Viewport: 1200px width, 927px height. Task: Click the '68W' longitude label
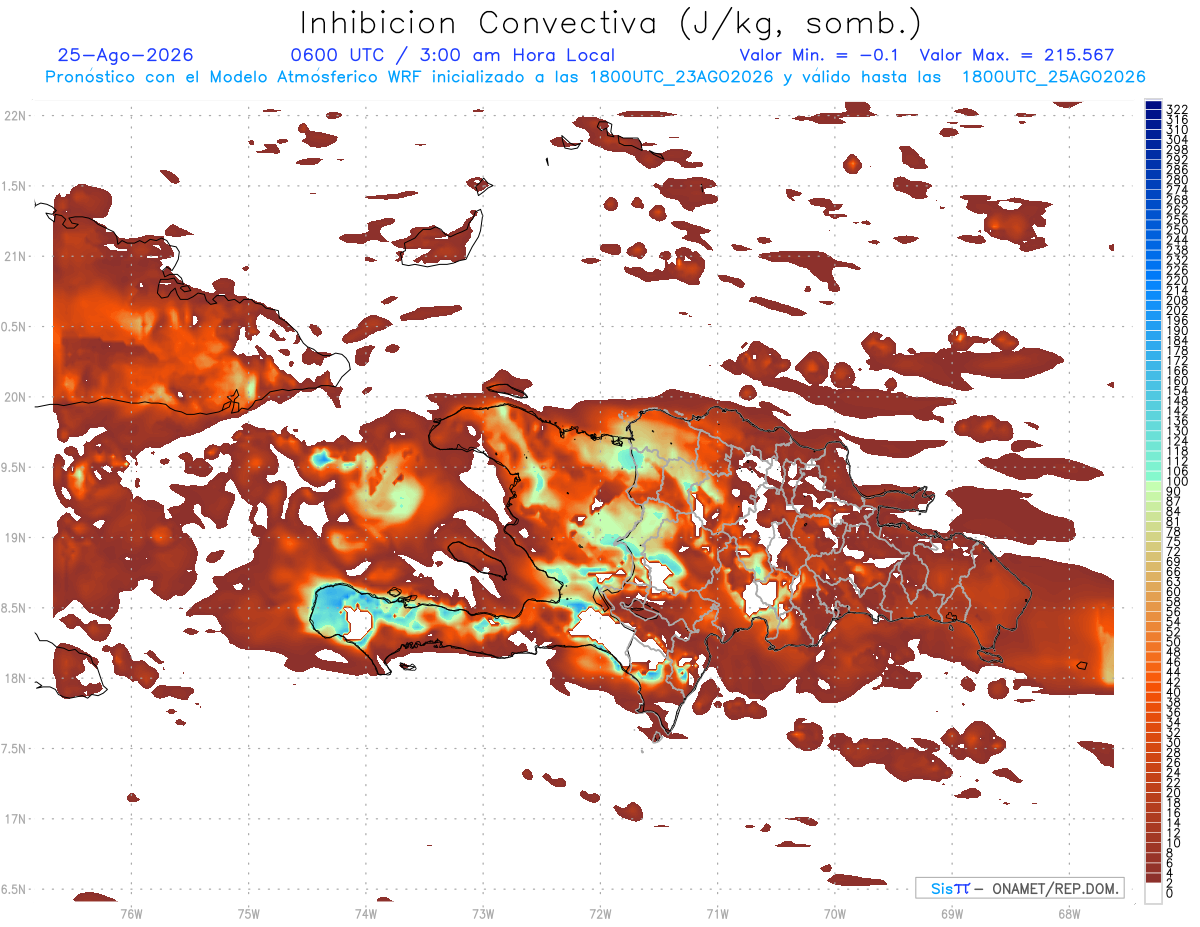[x=1069, y=913]
